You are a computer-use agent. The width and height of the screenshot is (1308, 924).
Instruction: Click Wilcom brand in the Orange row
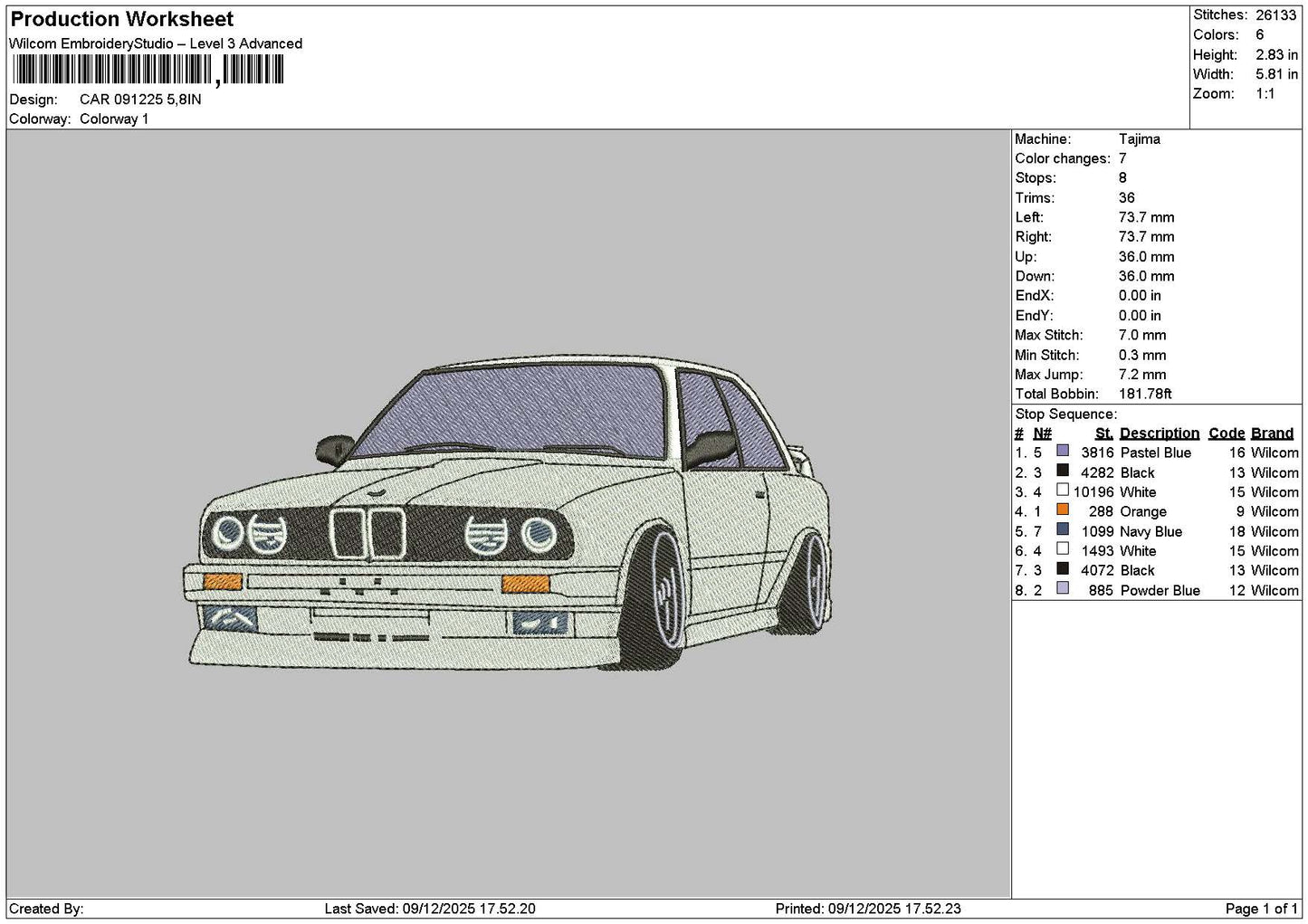1275,512
